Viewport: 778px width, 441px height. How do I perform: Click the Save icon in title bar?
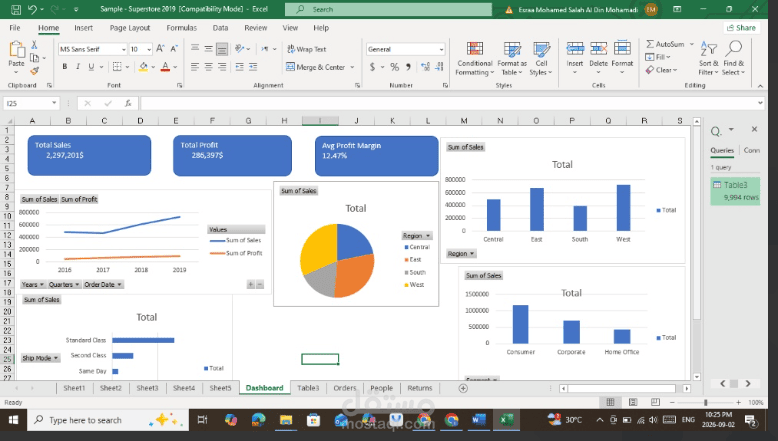(16, 9)
